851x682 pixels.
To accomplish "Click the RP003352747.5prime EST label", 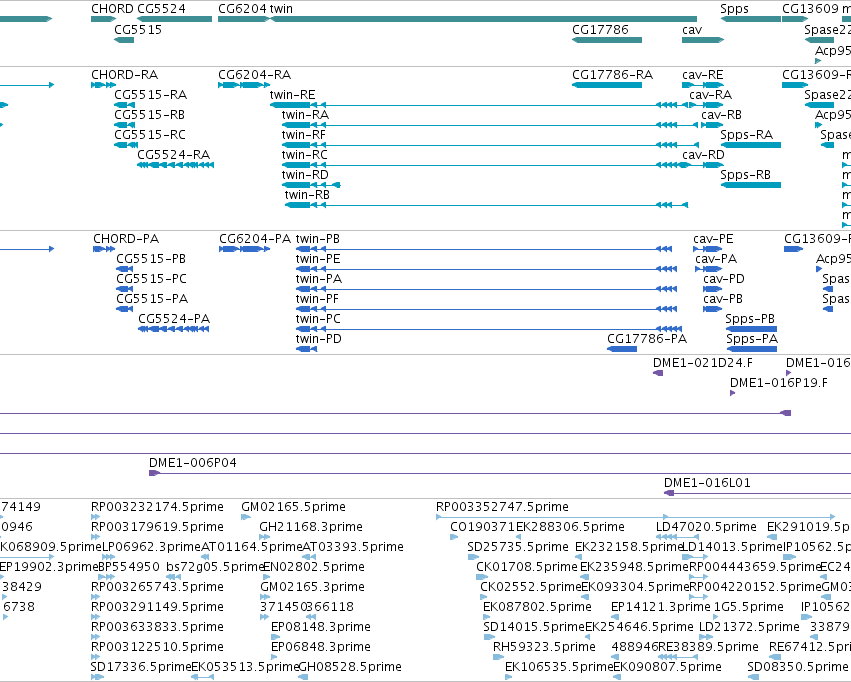I will pyautogui.click(x=503, y=507).
